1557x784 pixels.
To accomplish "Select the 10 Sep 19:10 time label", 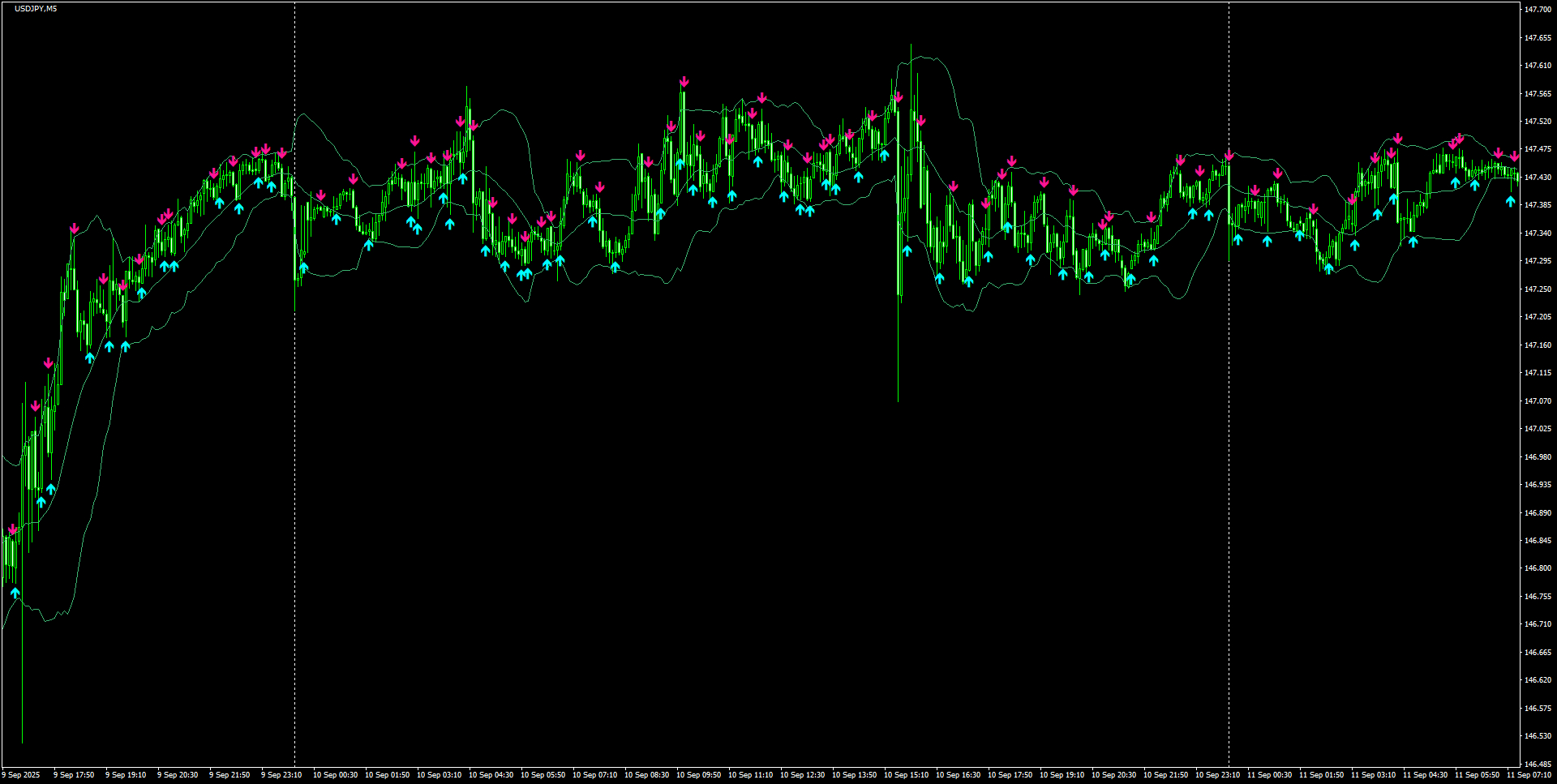I will tap(1062, 775).
